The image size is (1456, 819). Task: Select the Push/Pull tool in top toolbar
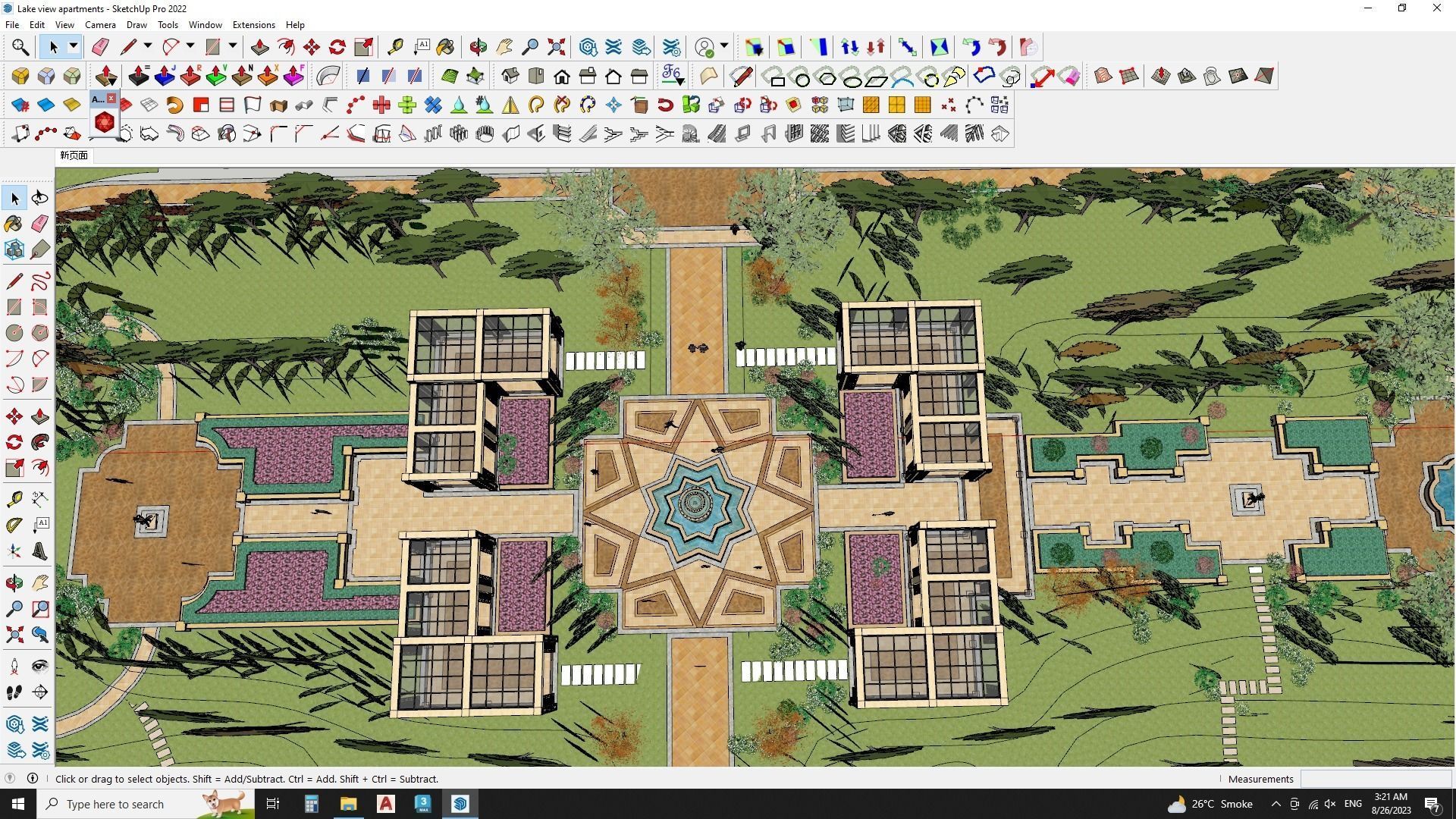click(259, 47)
